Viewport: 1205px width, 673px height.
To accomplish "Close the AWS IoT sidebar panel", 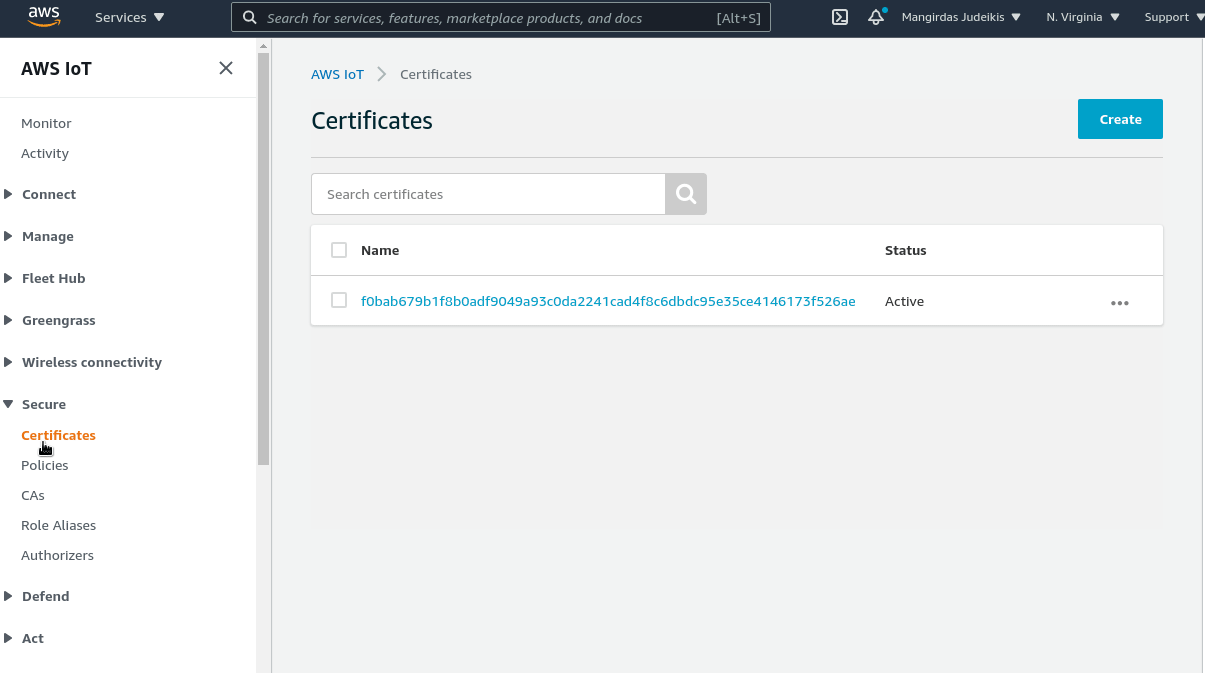I will click(225, 68).
